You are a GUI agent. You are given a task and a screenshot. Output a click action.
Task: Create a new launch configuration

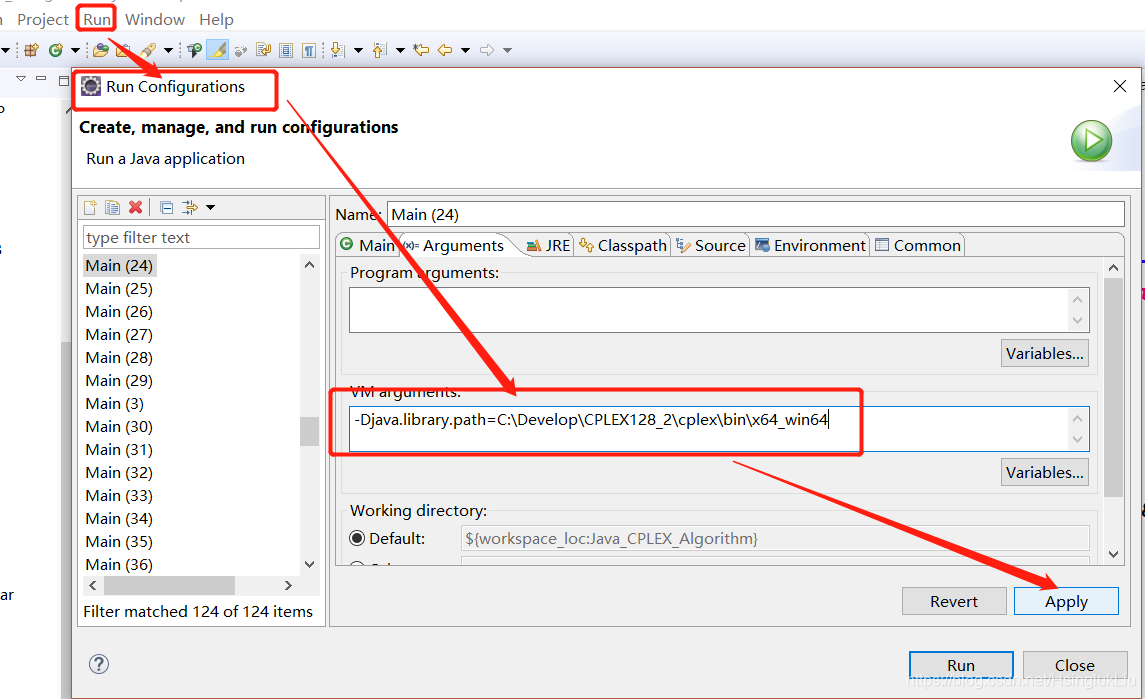pyautogui.click(x=90, y=207)
